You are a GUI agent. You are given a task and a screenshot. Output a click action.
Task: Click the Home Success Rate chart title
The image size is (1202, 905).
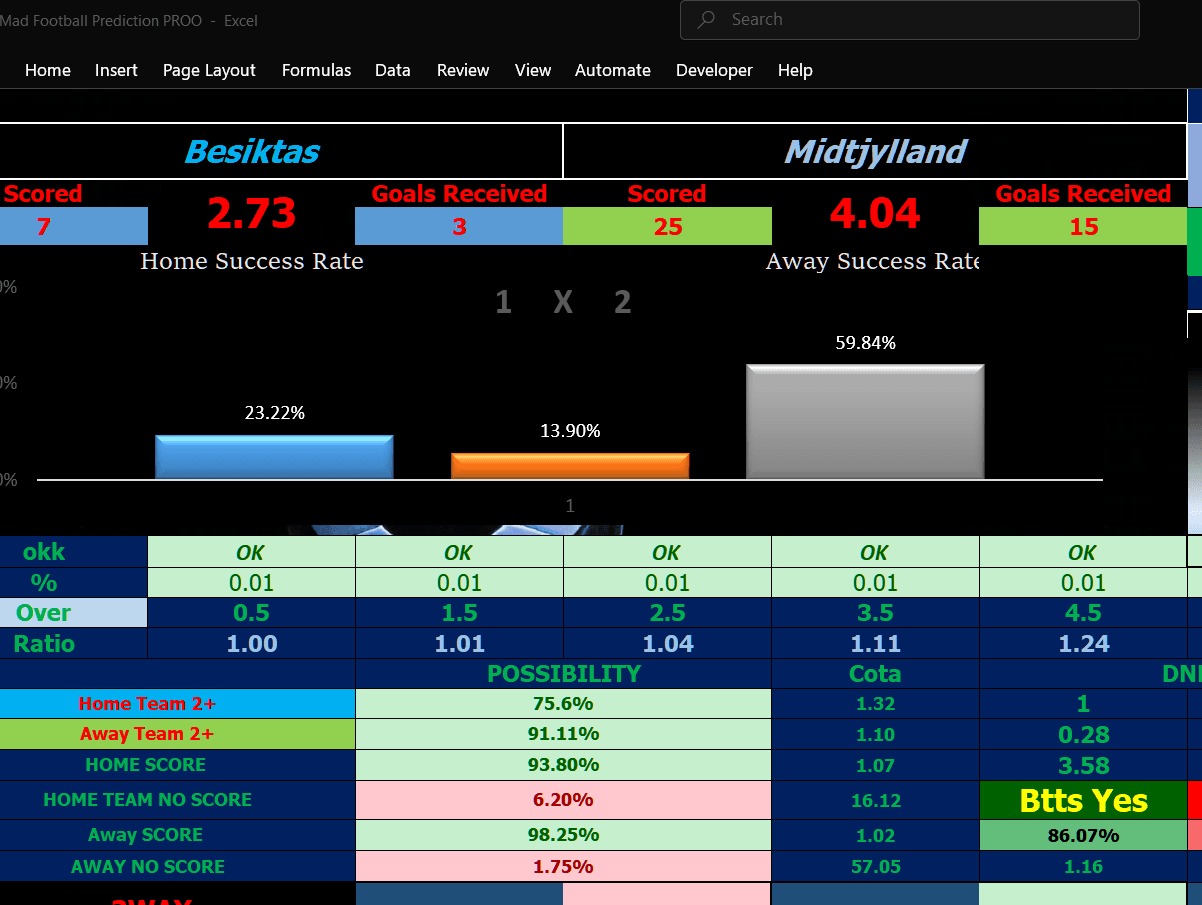252,262
